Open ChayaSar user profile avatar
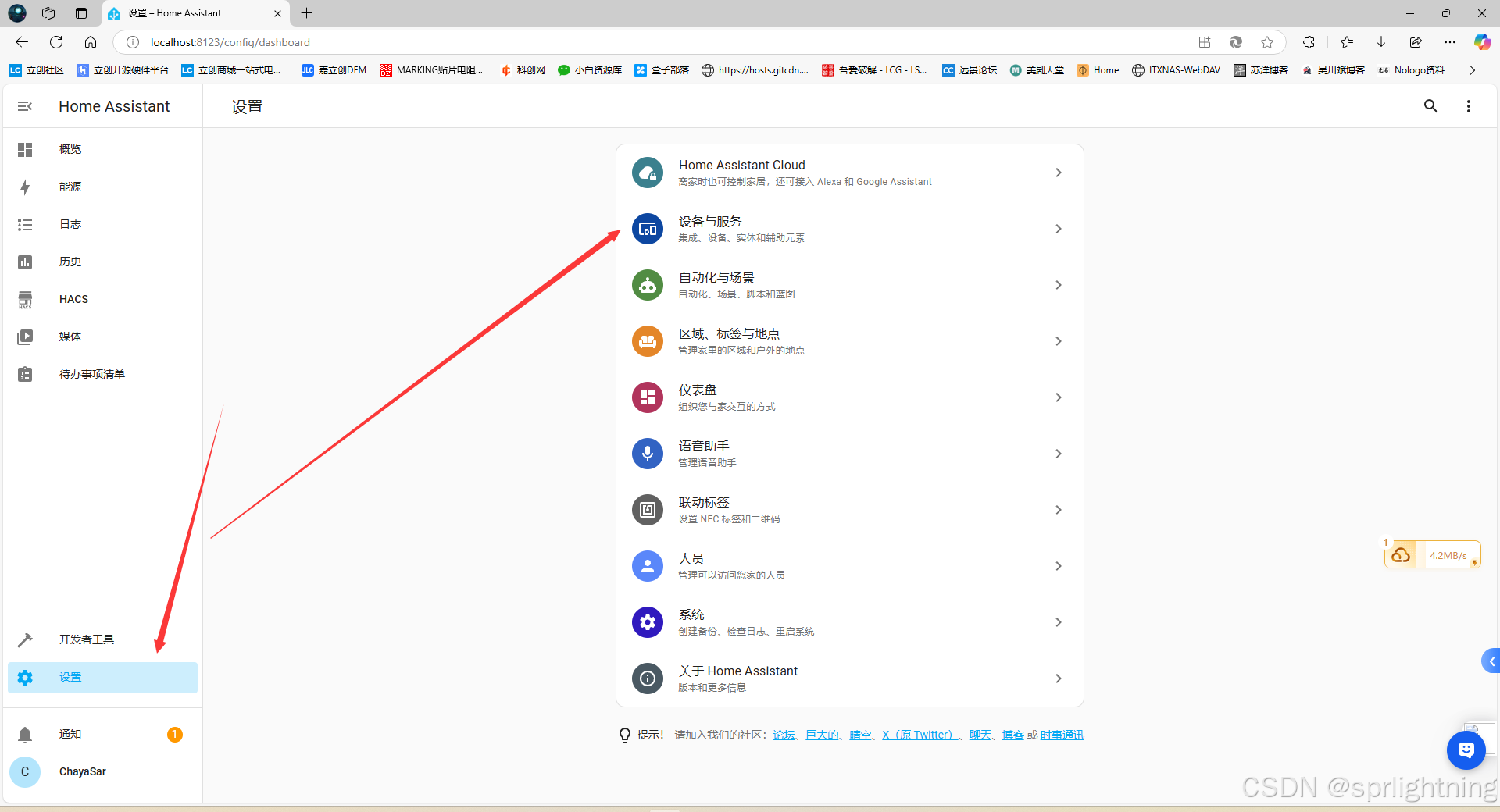This screenshot has width=1500, height=812. pos(25,771)
